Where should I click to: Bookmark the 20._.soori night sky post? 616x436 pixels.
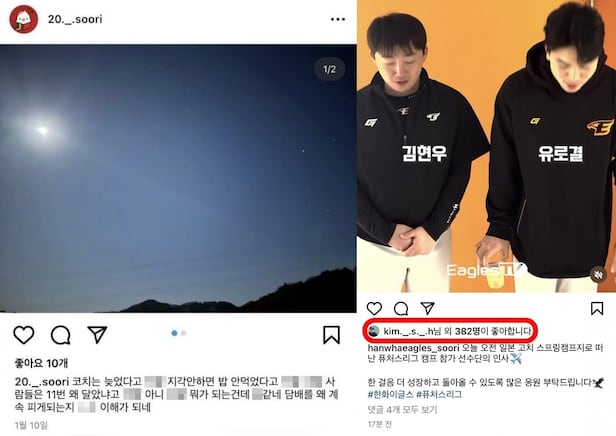(x=332, y=335)
